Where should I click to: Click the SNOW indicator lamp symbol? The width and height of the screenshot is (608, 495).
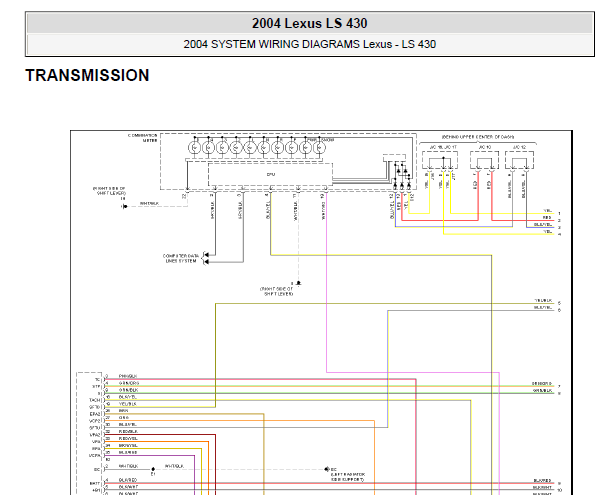320,148
